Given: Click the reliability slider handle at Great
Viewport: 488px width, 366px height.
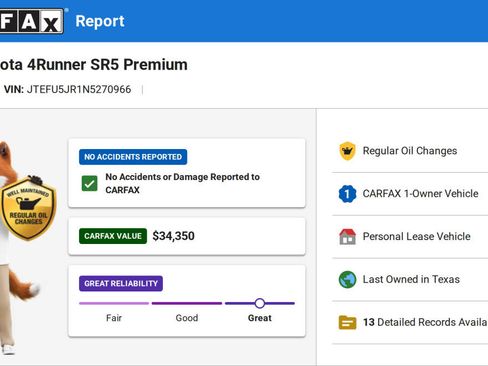Looking at the screenshot, I should 260,303.
